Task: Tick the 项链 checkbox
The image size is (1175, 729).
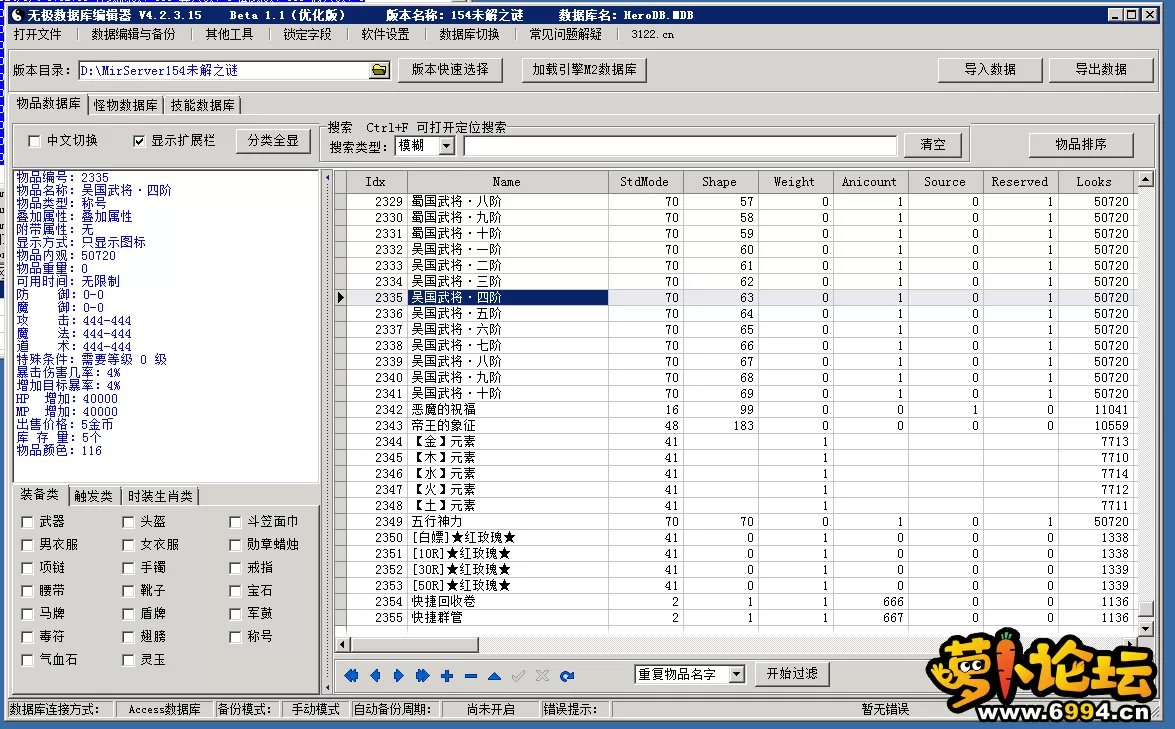Action: 28,568
